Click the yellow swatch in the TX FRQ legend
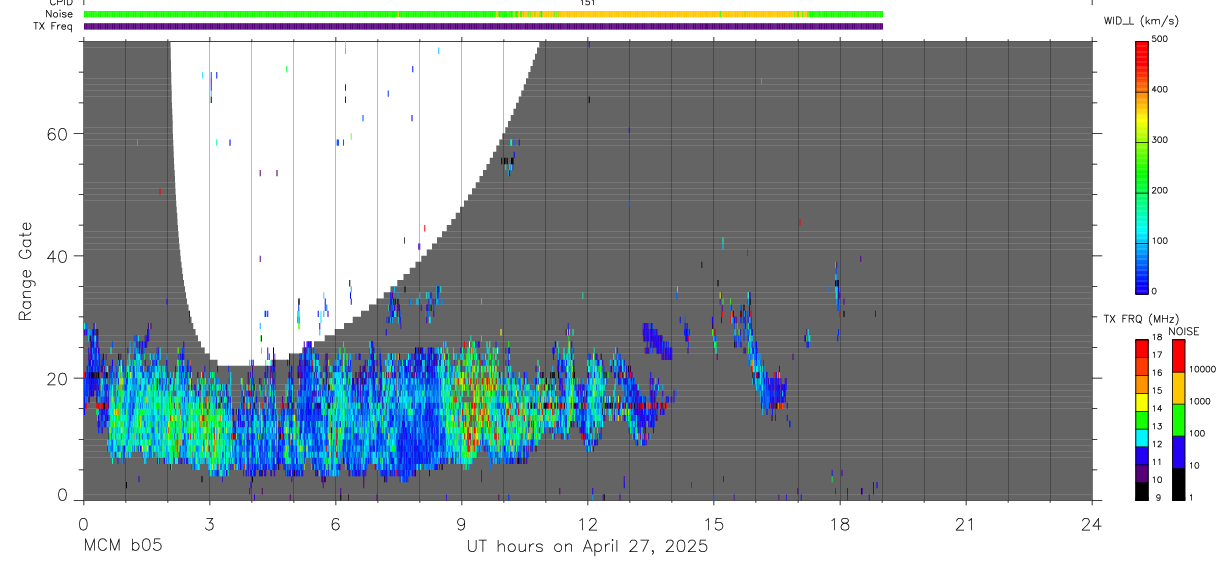The width and height of the screenshot is (1228, 567). click(x=1141, y=402)
